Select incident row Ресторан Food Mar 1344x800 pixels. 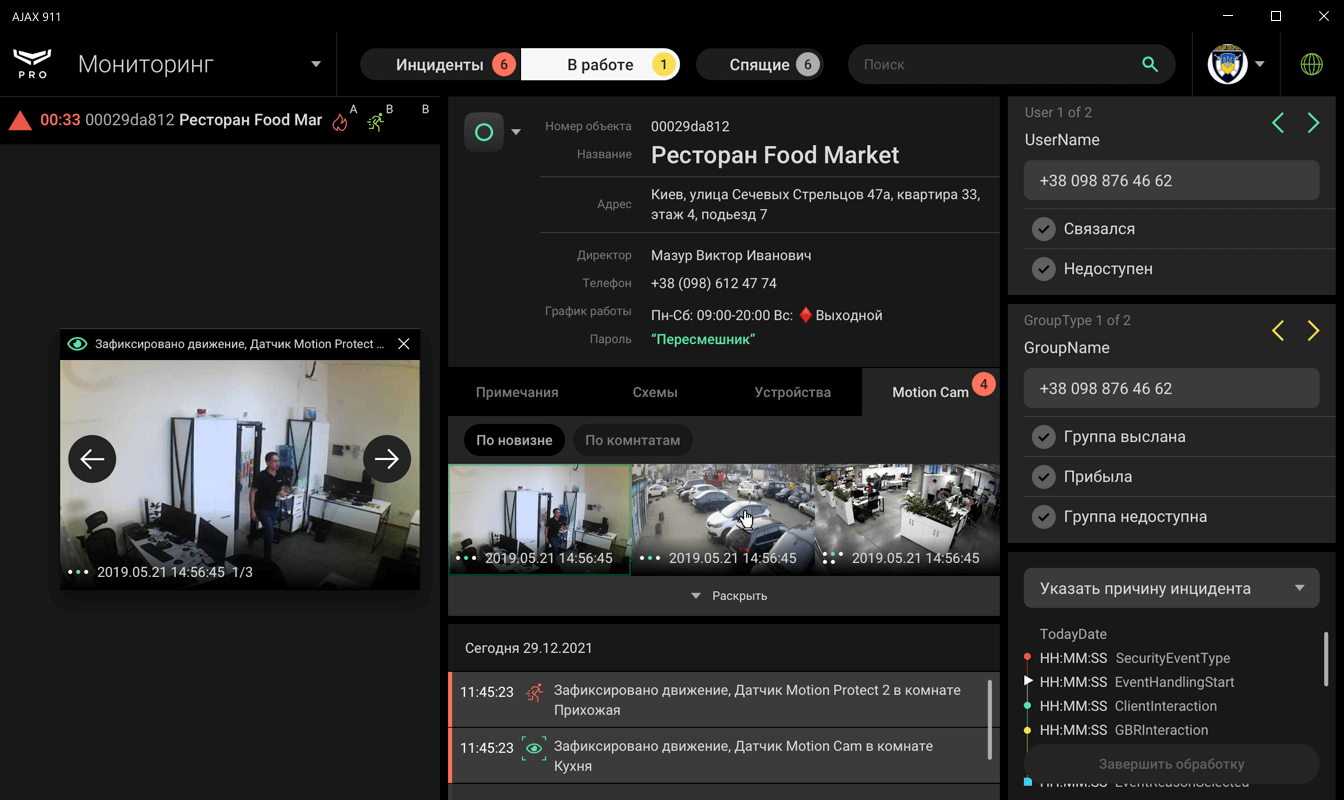220,121
